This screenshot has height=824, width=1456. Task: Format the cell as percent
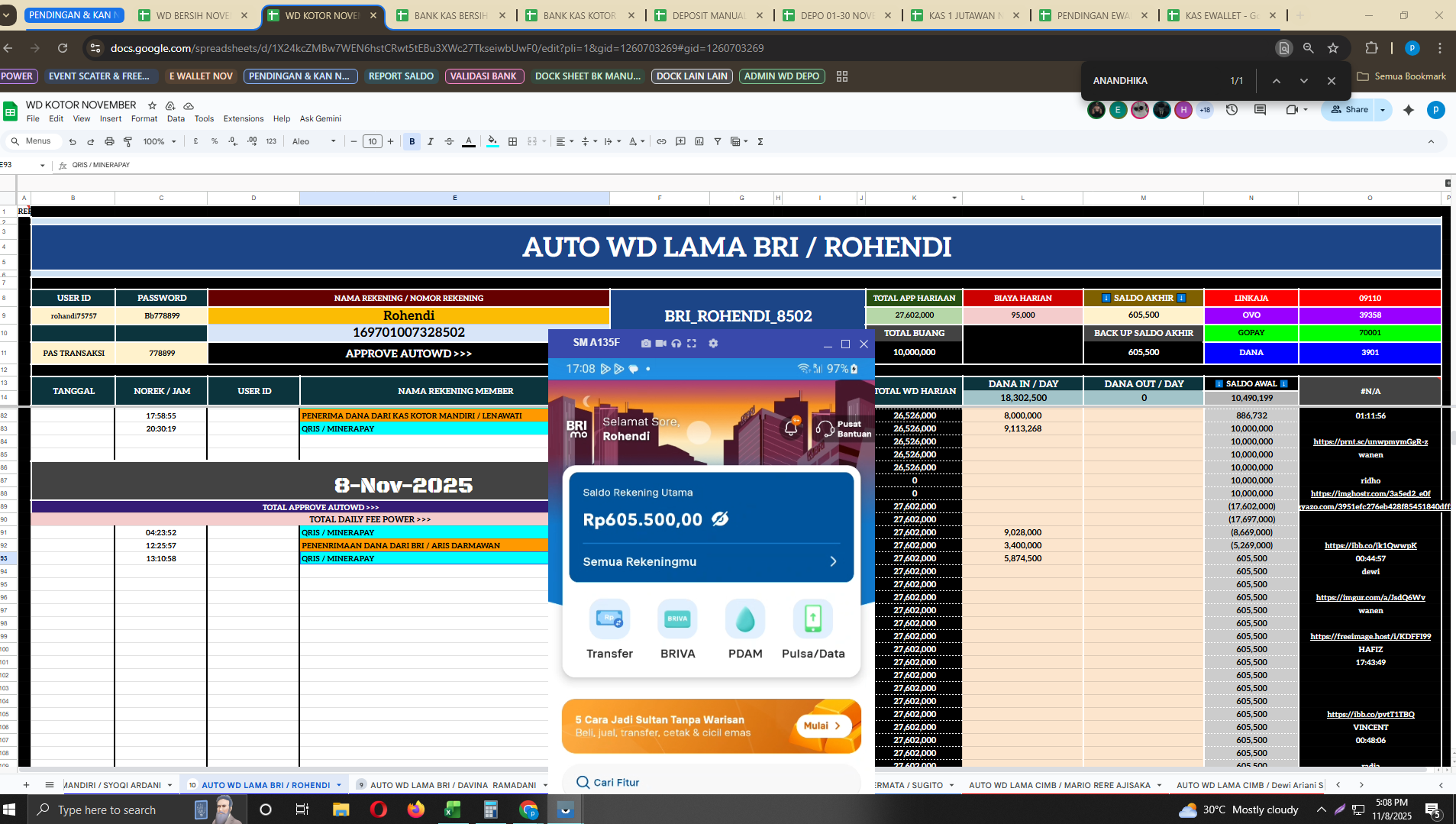(x=215, y=141)
